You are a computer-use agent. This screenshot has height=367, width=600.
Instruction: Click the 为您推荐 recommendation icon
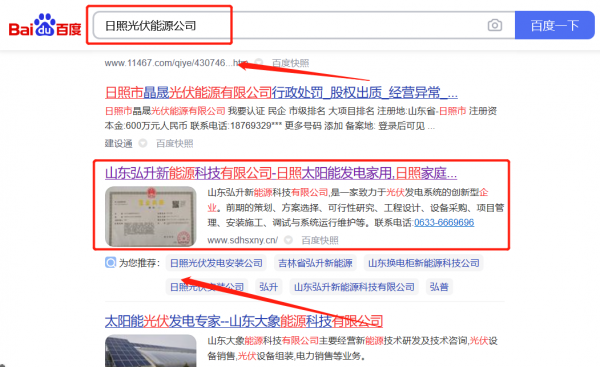coord(110,263)
